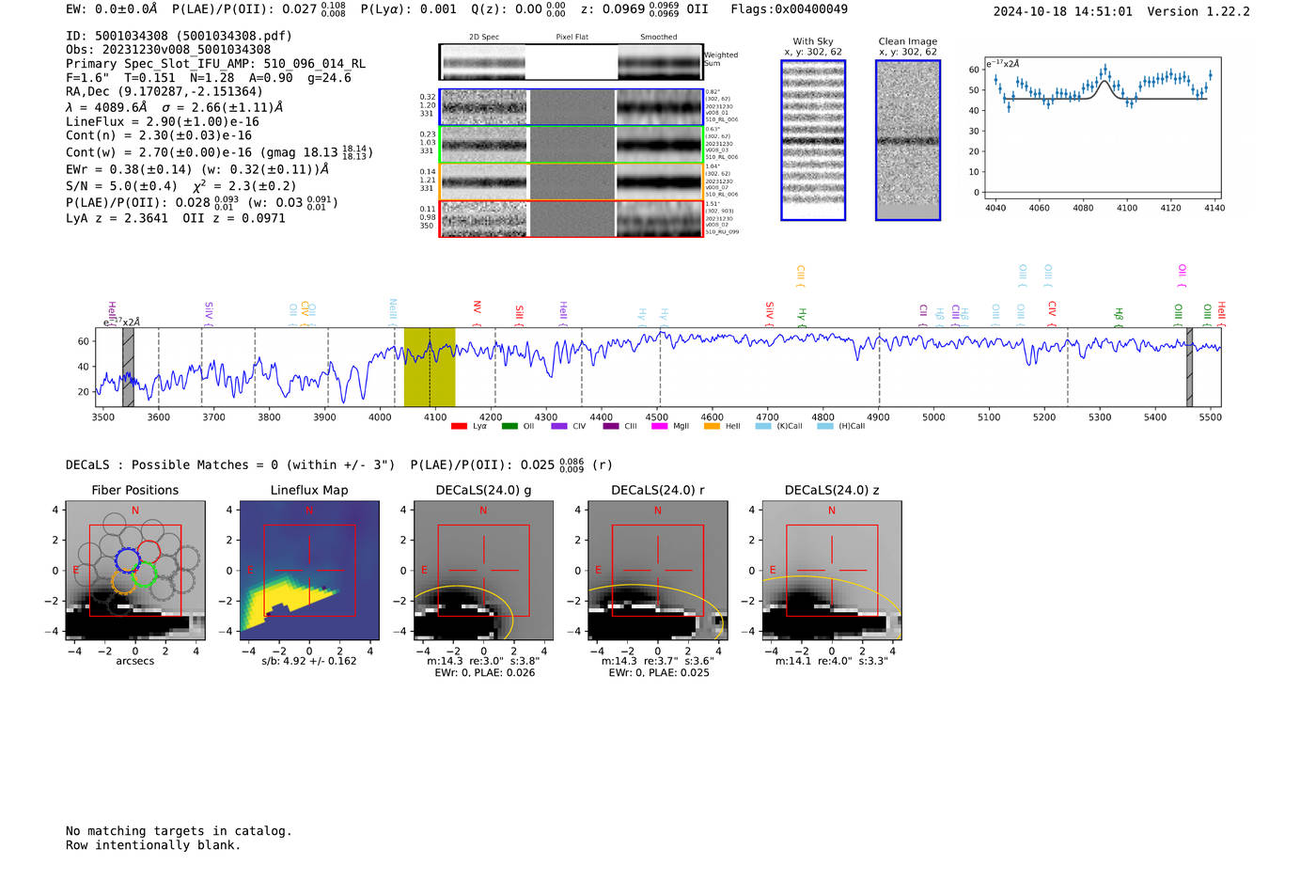The image size is (1316, 896).
Task: Click the green-bordered 2D spectrum row
Action: coord(572,144)
